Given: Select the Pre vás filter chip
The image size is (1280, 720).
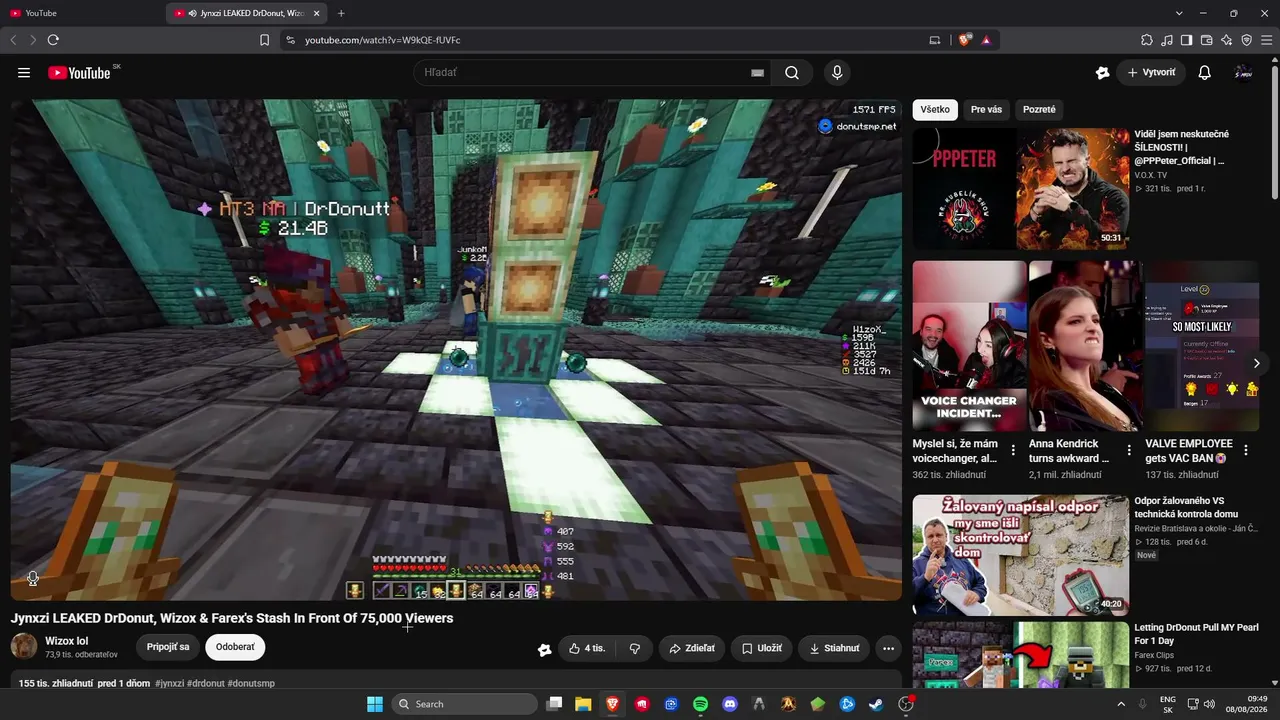Looking at the screenshot, I should coord(986,110).
